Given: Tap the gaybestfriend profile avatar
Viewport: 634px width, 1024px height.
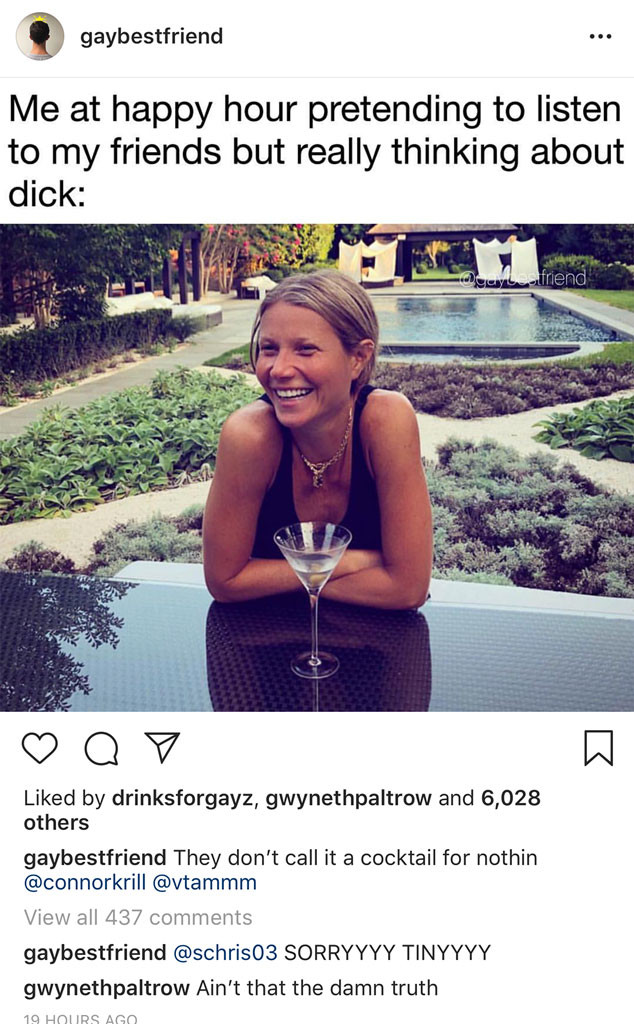Looking at the screenshot, I should (x=40, y=37).
